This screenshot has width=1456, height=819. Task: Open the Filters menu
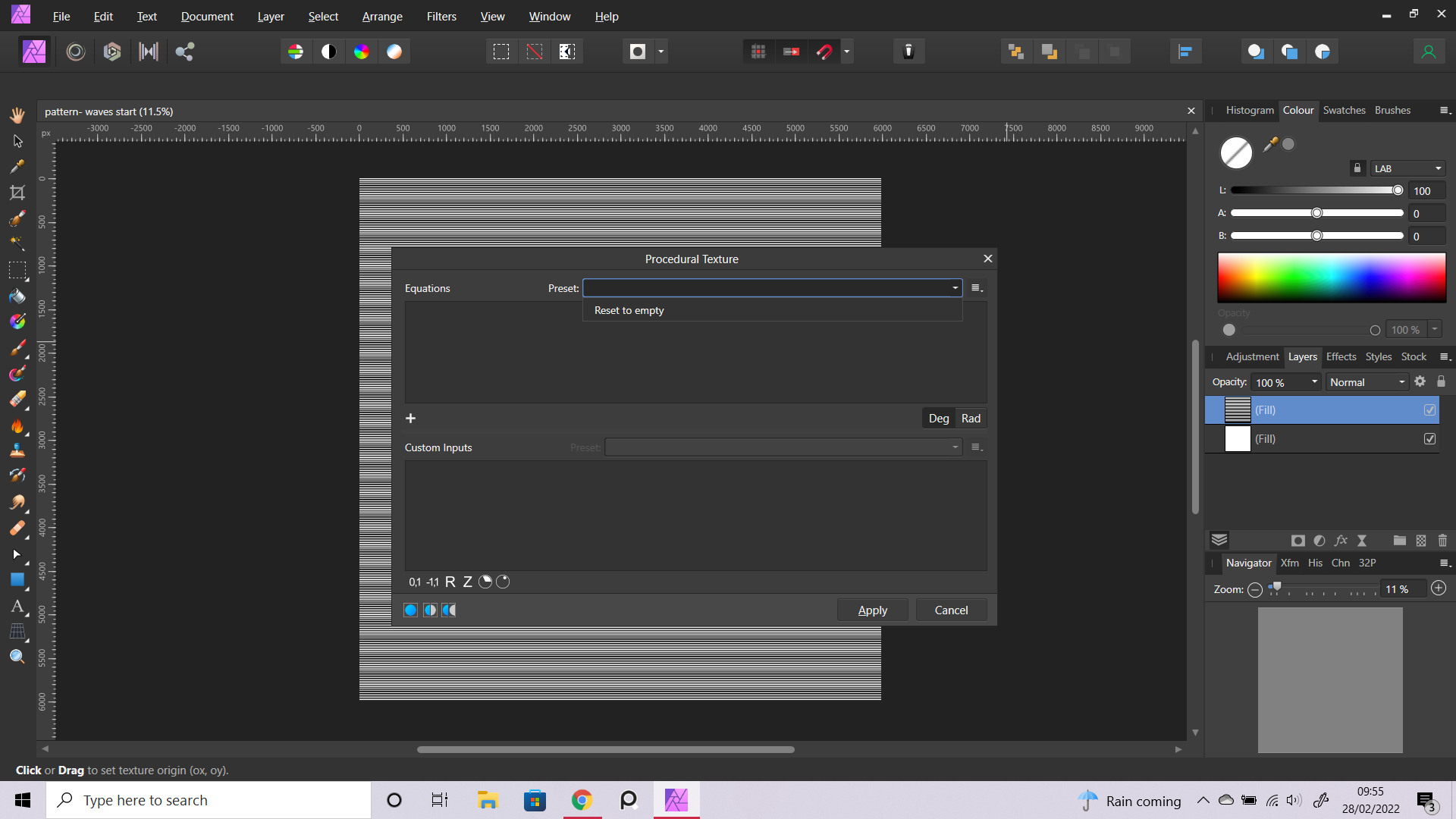tap(441, 16)
